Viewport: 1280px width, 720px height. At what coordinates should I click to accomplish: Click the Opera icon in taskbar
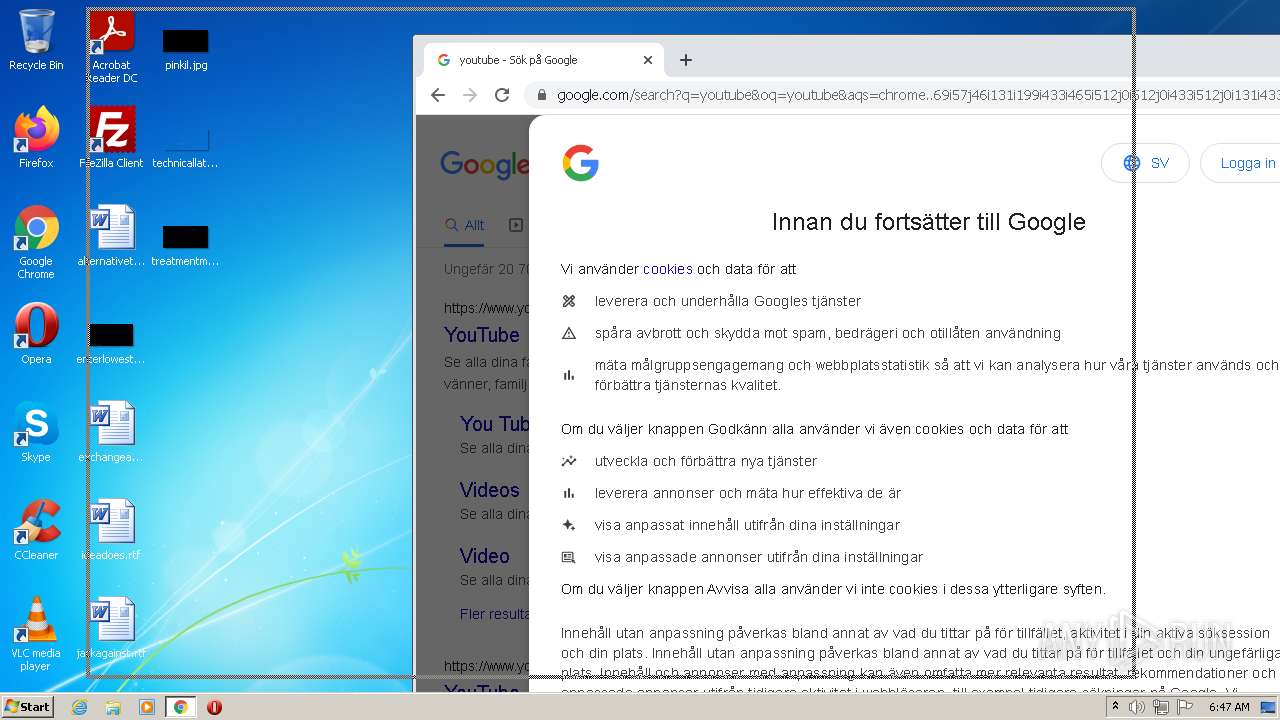coord(214,707)
